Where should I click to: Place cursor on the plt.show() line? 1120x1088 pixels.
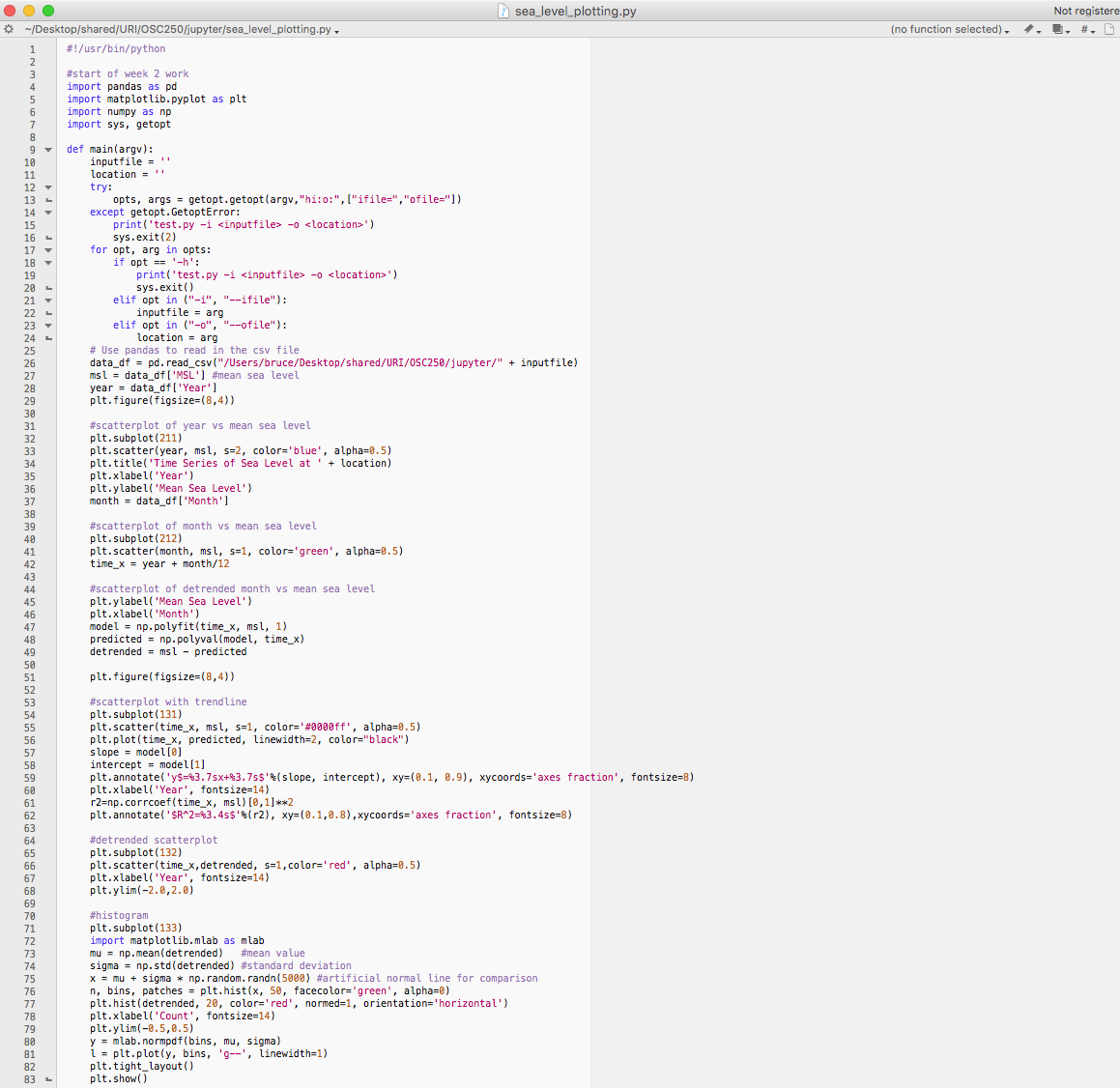[x=118, y=1079]
